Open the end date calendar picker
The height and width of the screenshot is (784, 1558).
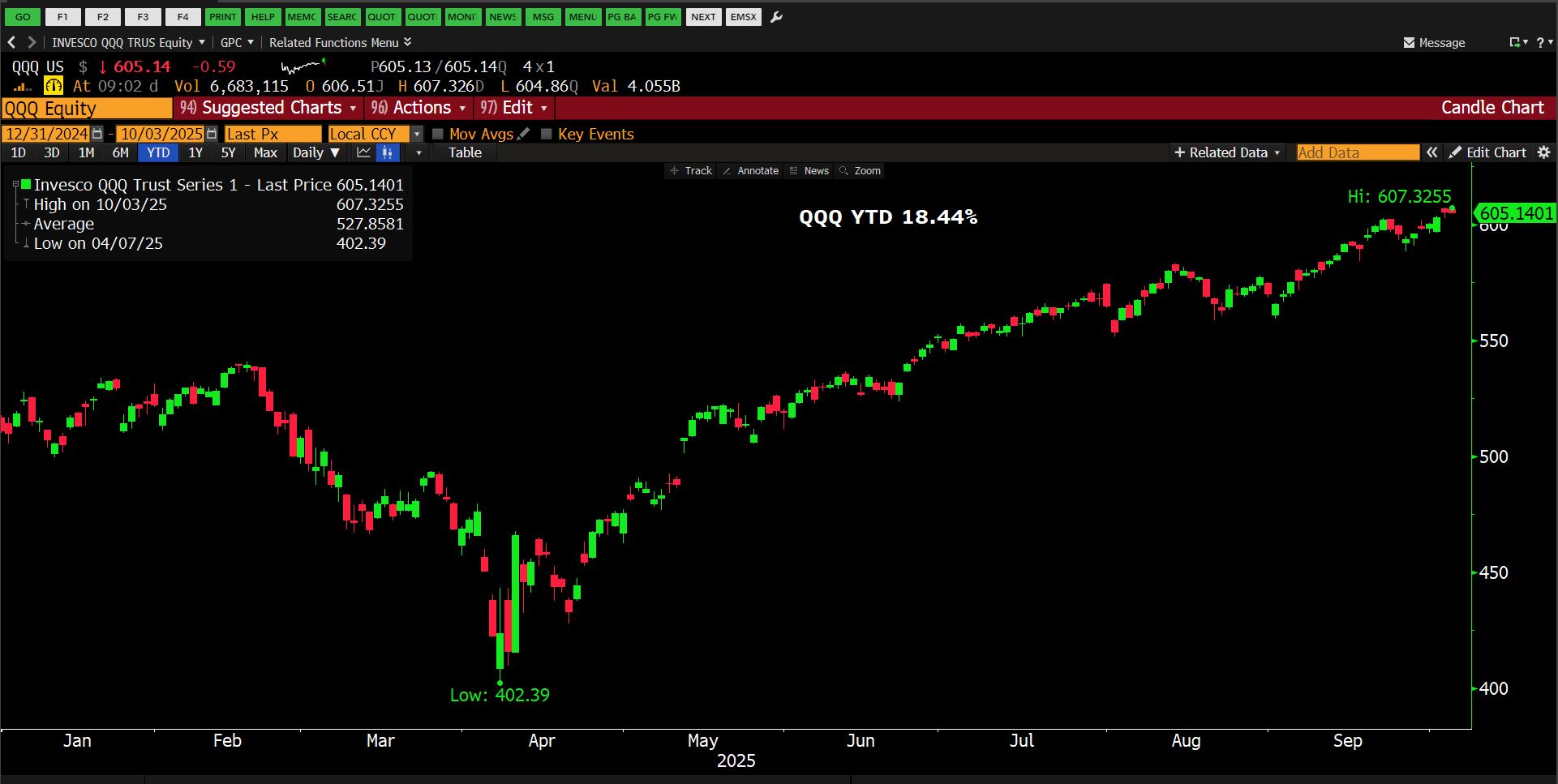(212, 134)
